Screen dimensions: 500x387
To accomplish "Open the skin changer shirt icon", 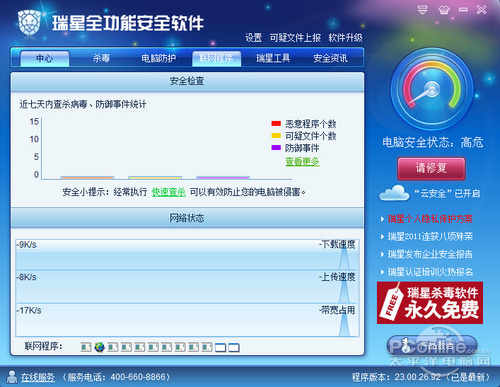I will [443, 10].
